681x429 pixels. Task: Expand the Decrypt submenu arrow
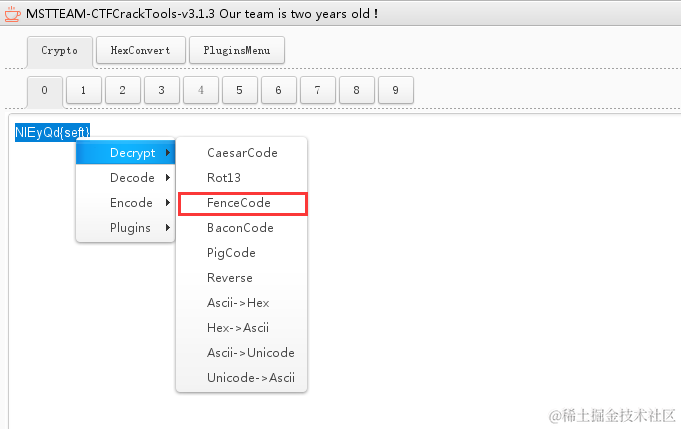pos(168,152)
